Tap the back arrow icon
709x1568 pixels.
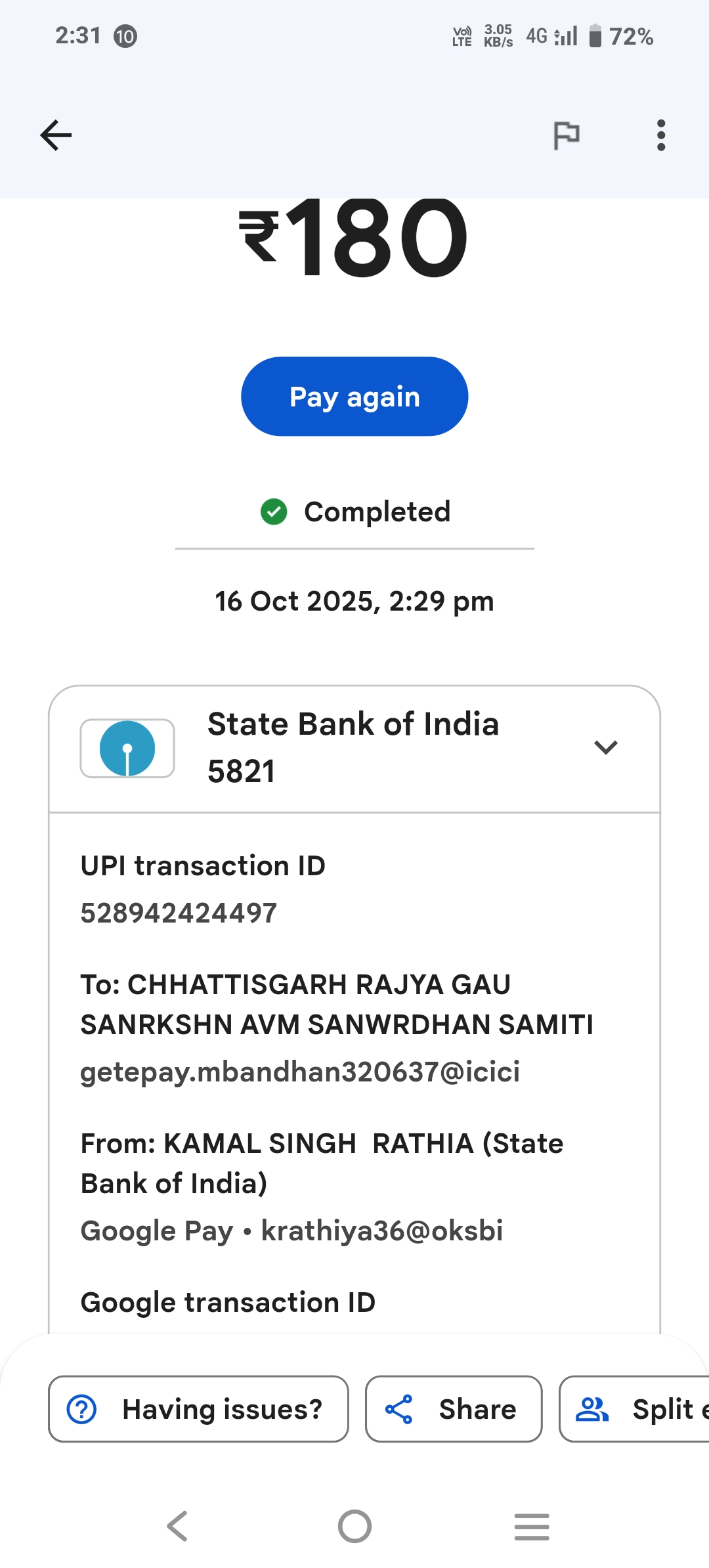click(x=56, y=135)
